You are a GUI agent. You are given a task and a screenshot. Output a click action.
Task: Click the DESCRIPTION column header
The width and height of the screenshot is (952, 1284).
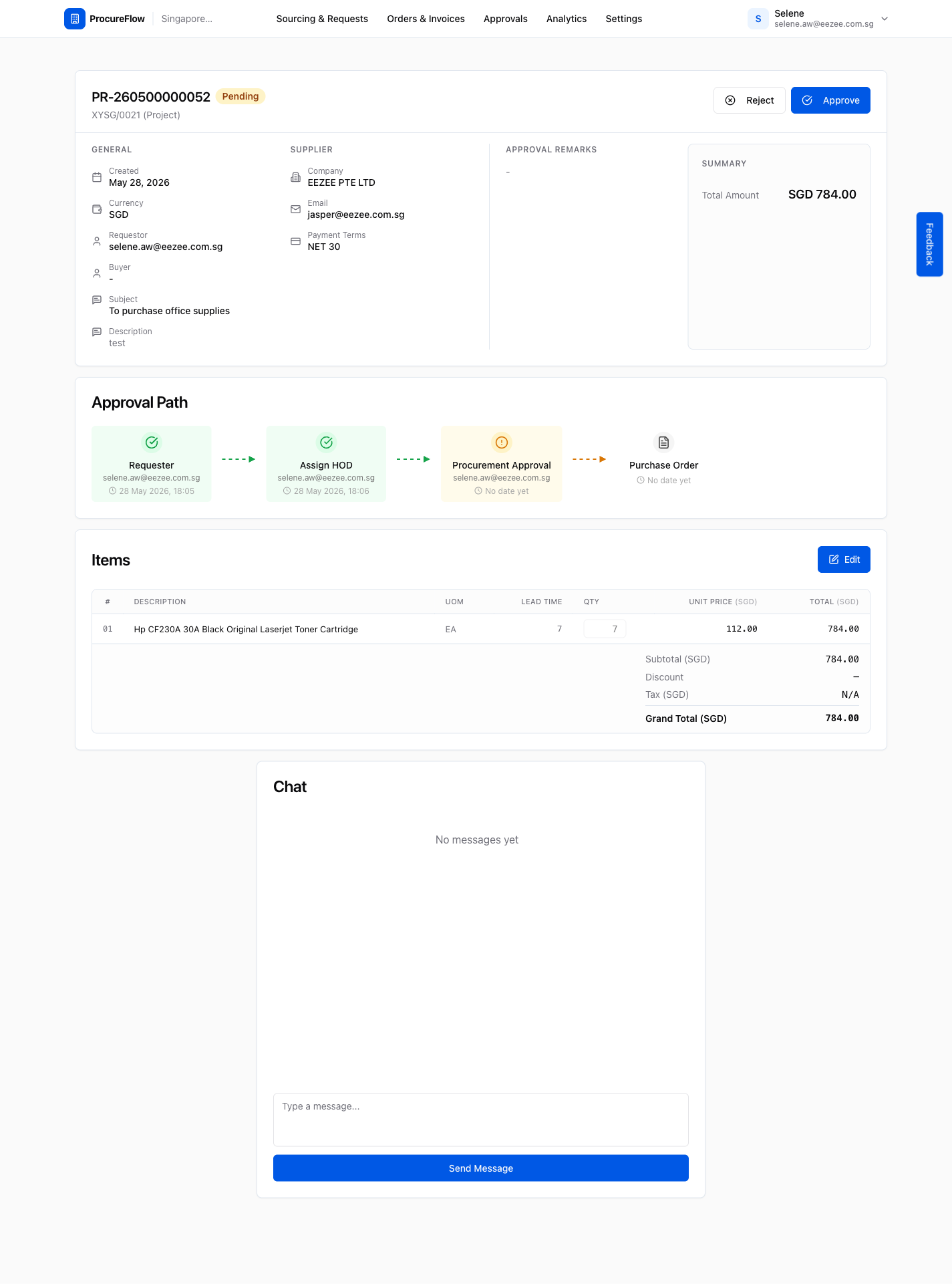160,602
